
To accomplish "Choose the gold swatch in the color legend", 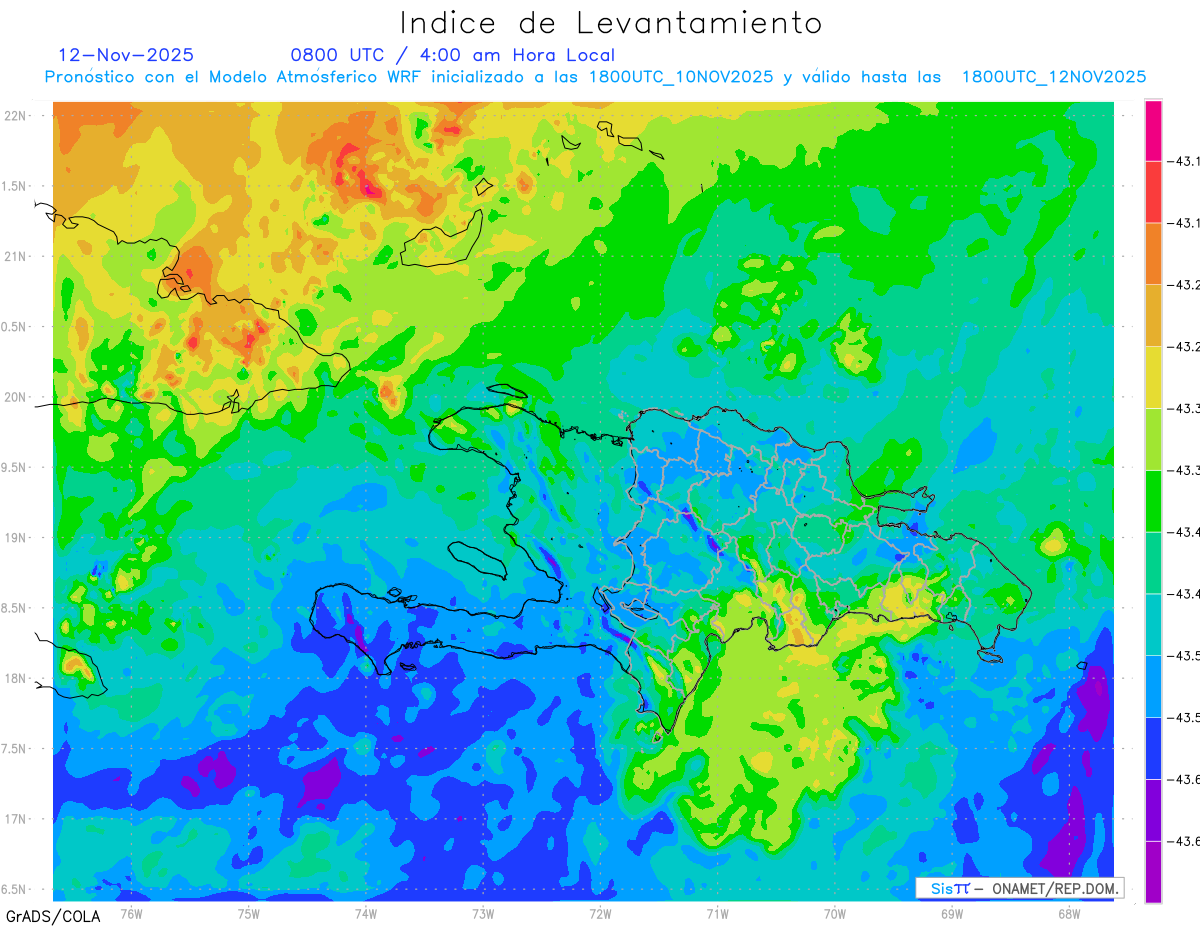I will [1153, 316].
